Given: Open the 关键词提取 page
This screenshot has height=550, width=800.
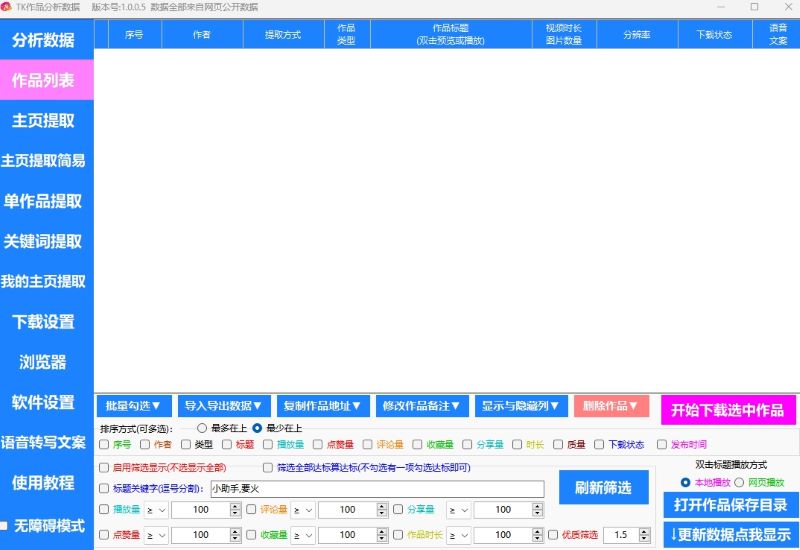Looking at the screenshot, I should coord(43,241).
